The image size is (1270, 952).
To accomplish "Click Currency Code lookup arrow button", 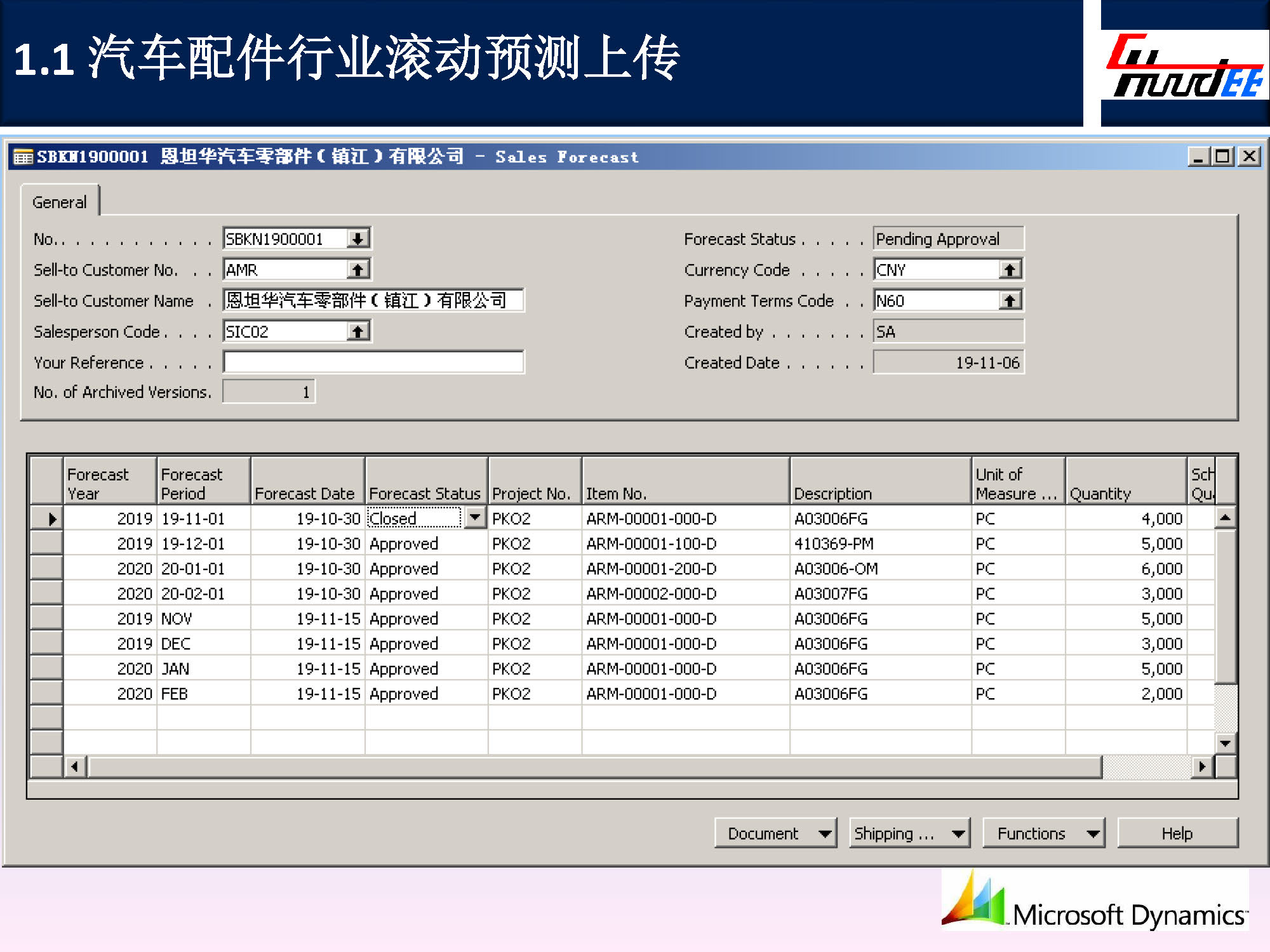I will 1010,270.
